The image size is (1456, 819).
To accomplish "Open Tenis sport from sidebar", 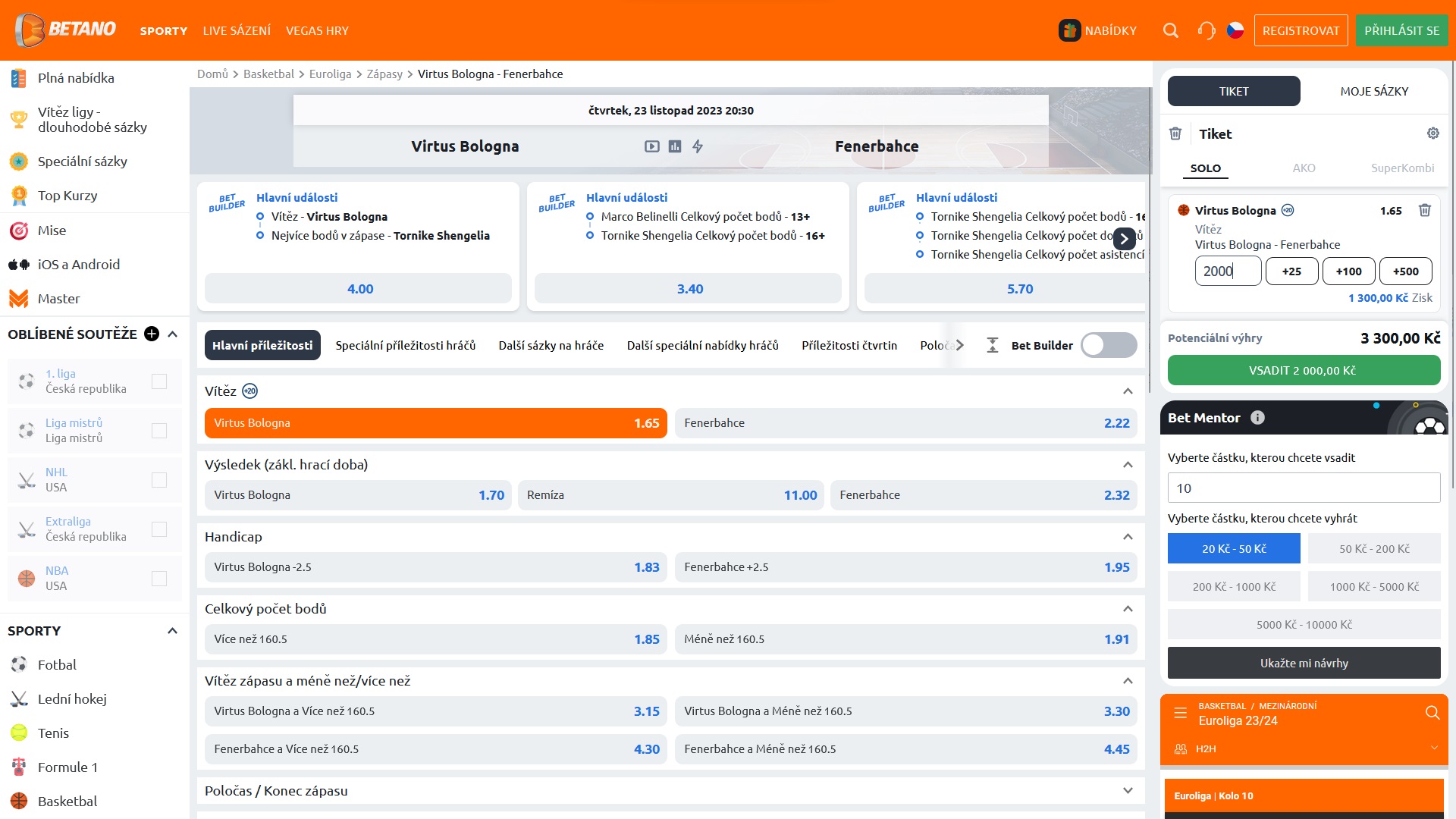I will (53, 733).
